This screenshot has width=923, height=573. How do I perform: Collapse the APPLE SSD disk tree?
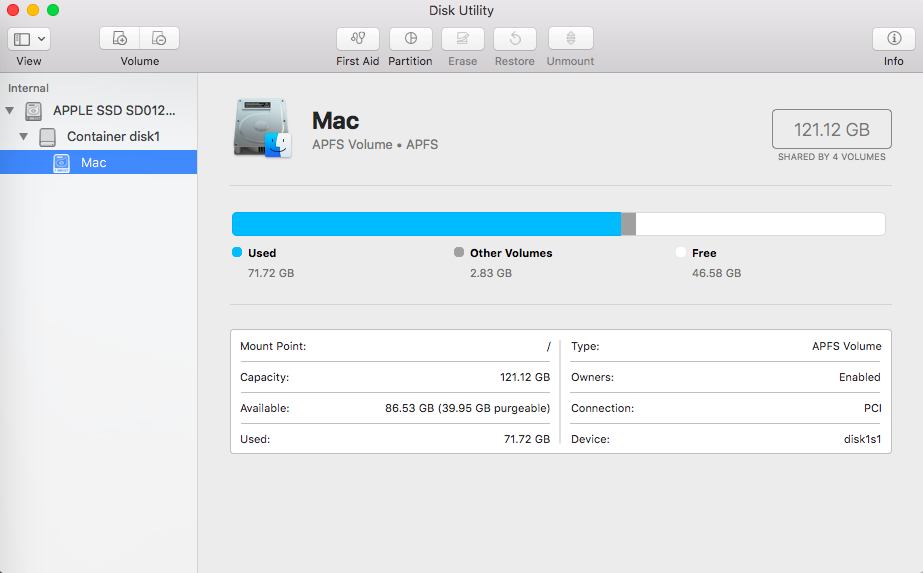point(9,110)
